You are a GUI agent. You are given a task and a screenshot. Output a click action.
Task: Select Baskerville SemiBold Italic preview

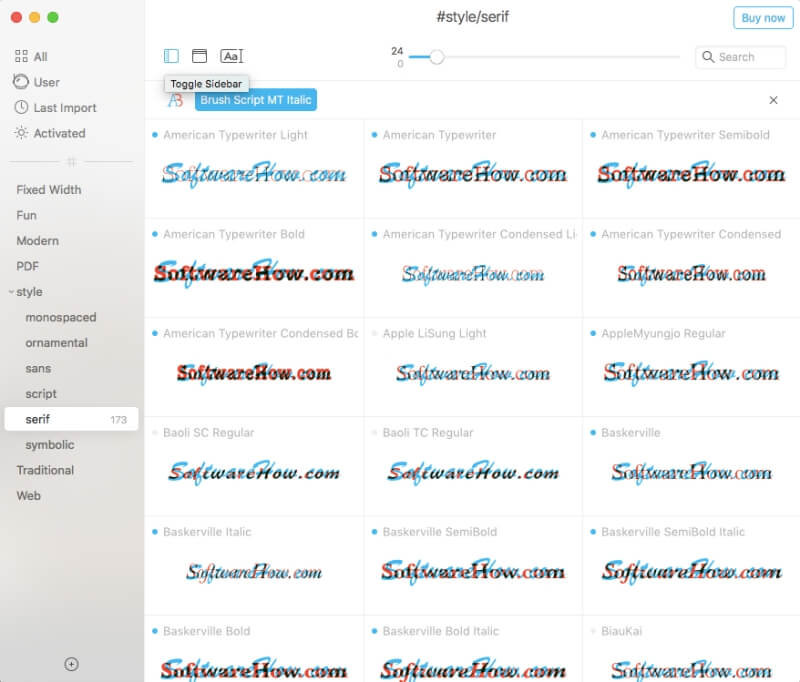pos(691,571)
